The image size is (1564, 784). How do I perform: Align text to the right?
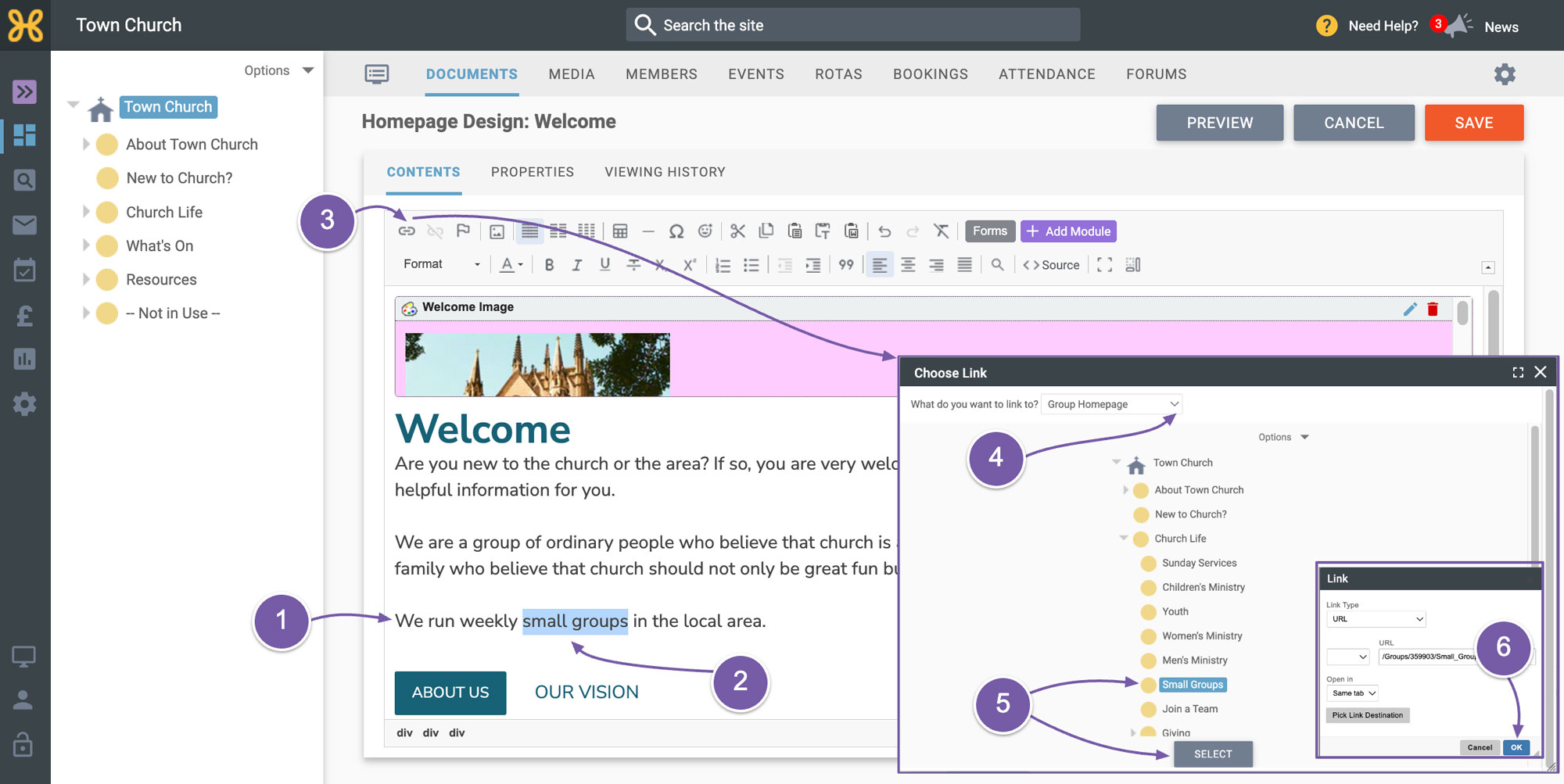(936, 265)
